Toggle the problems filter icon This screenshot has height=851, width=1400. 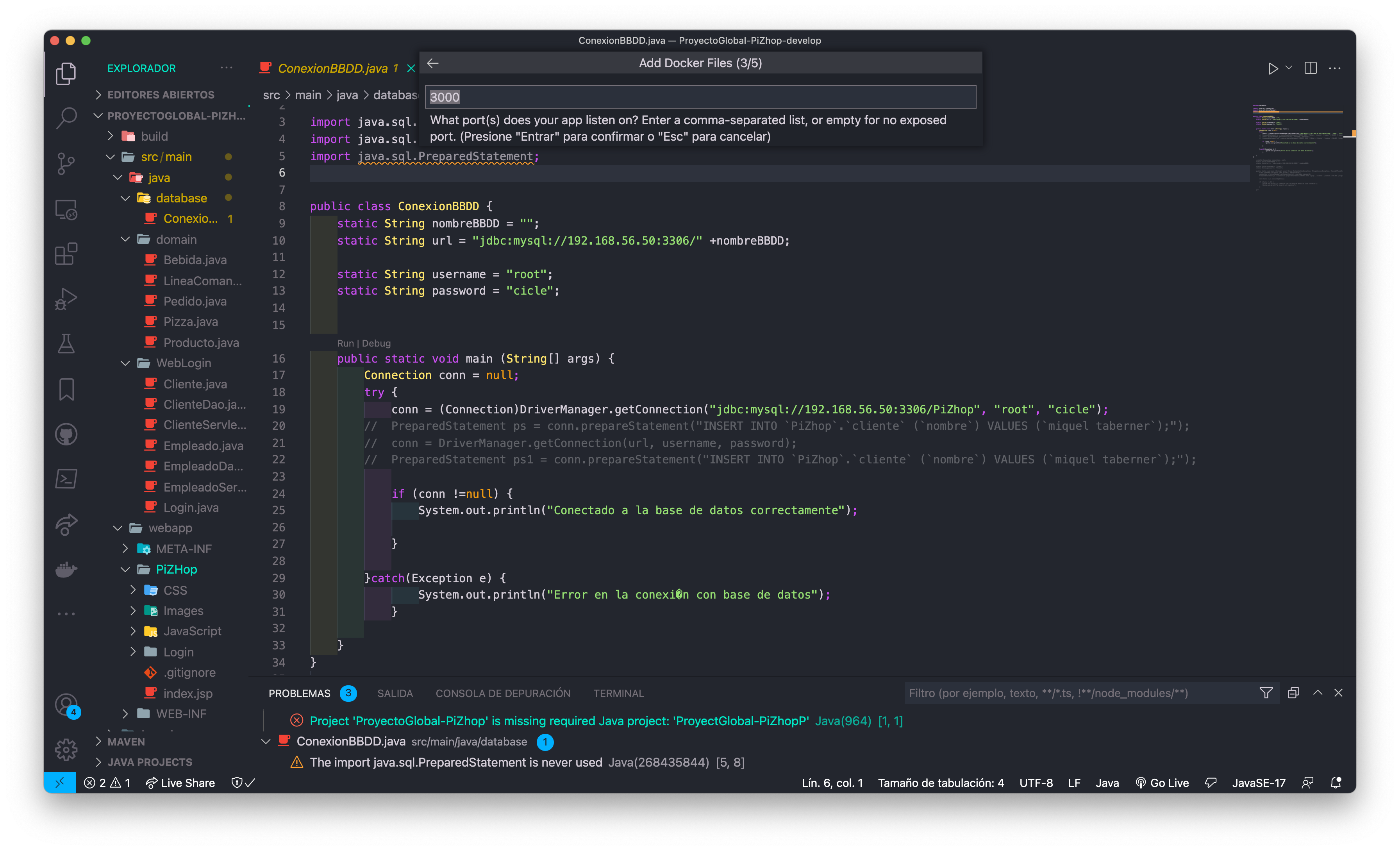pos(1266,693)
